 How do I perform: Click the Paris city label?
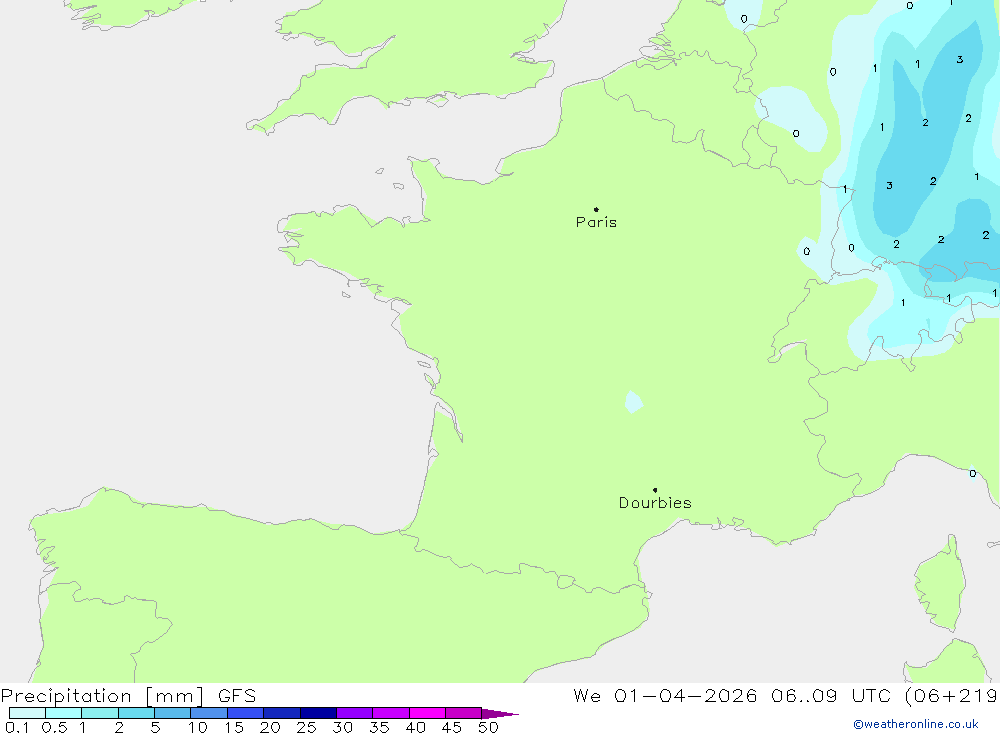point(596,222)
